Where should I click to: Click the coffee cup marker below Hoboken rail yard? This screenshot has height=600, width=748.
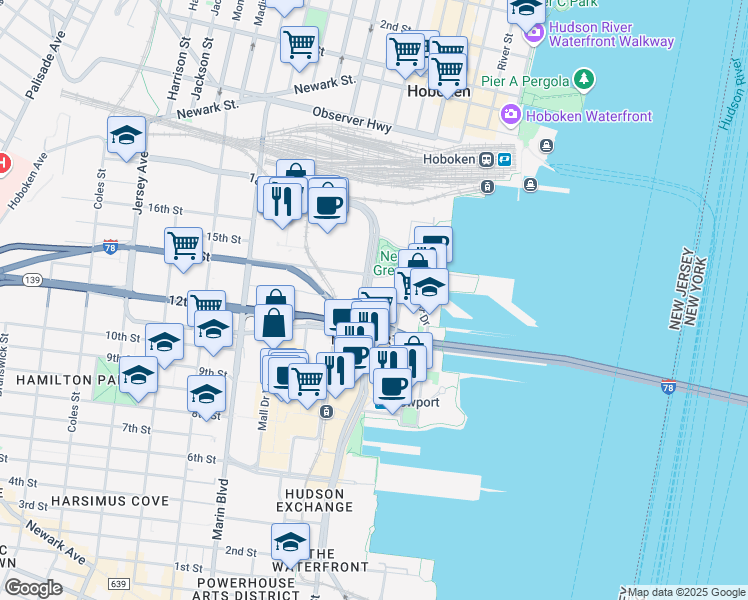327,209
